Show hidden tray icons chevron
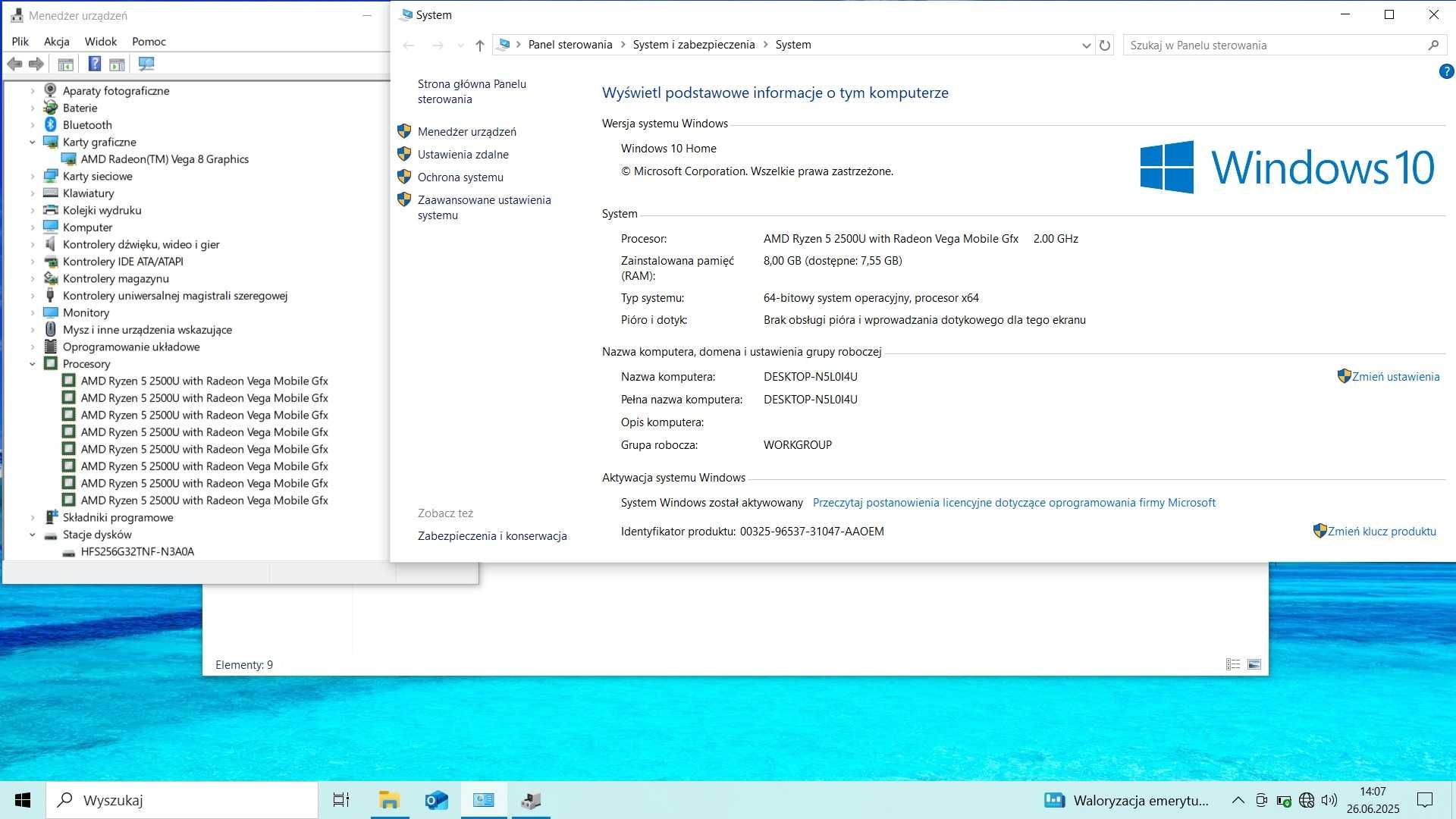This screenshot has height=819, width=1456. click(1238, 800)
